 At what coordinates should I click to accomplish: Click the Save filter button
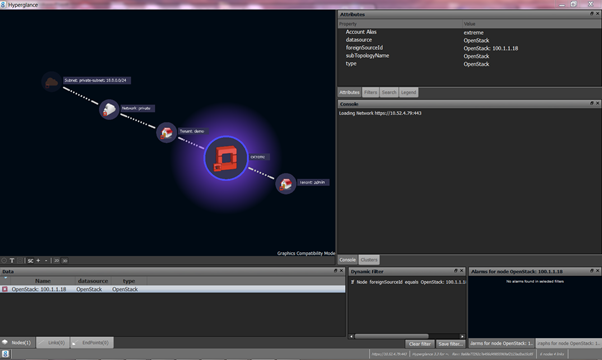point(450,344)
